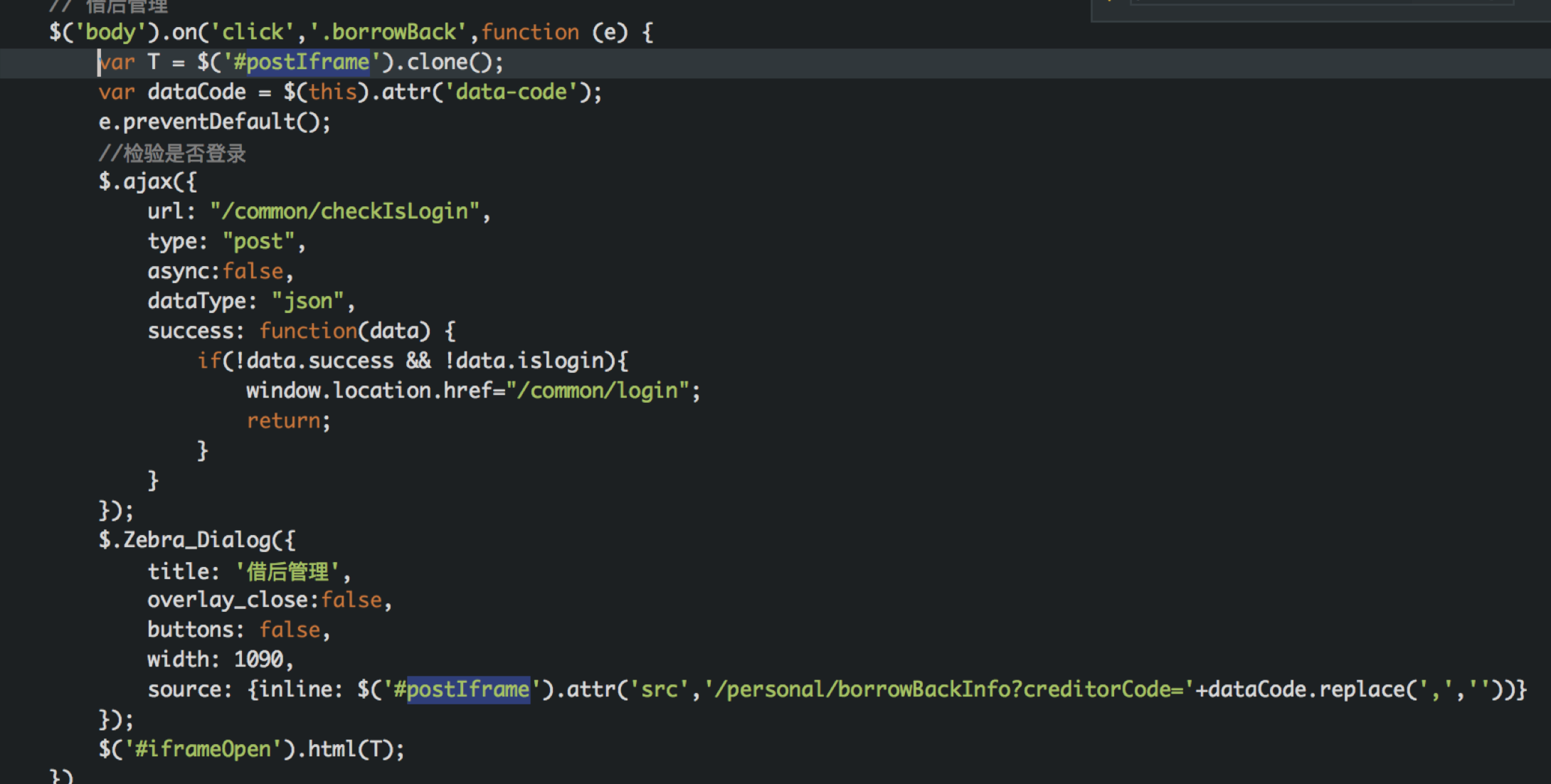
Task: Click the "json" dataType value
Action: [x=307, y=302]
